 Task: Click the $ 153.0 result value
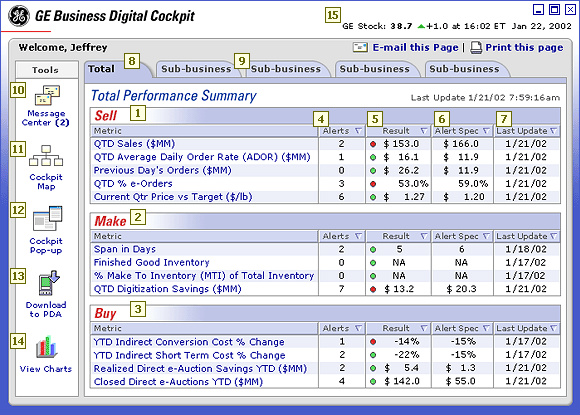(401, 144)
